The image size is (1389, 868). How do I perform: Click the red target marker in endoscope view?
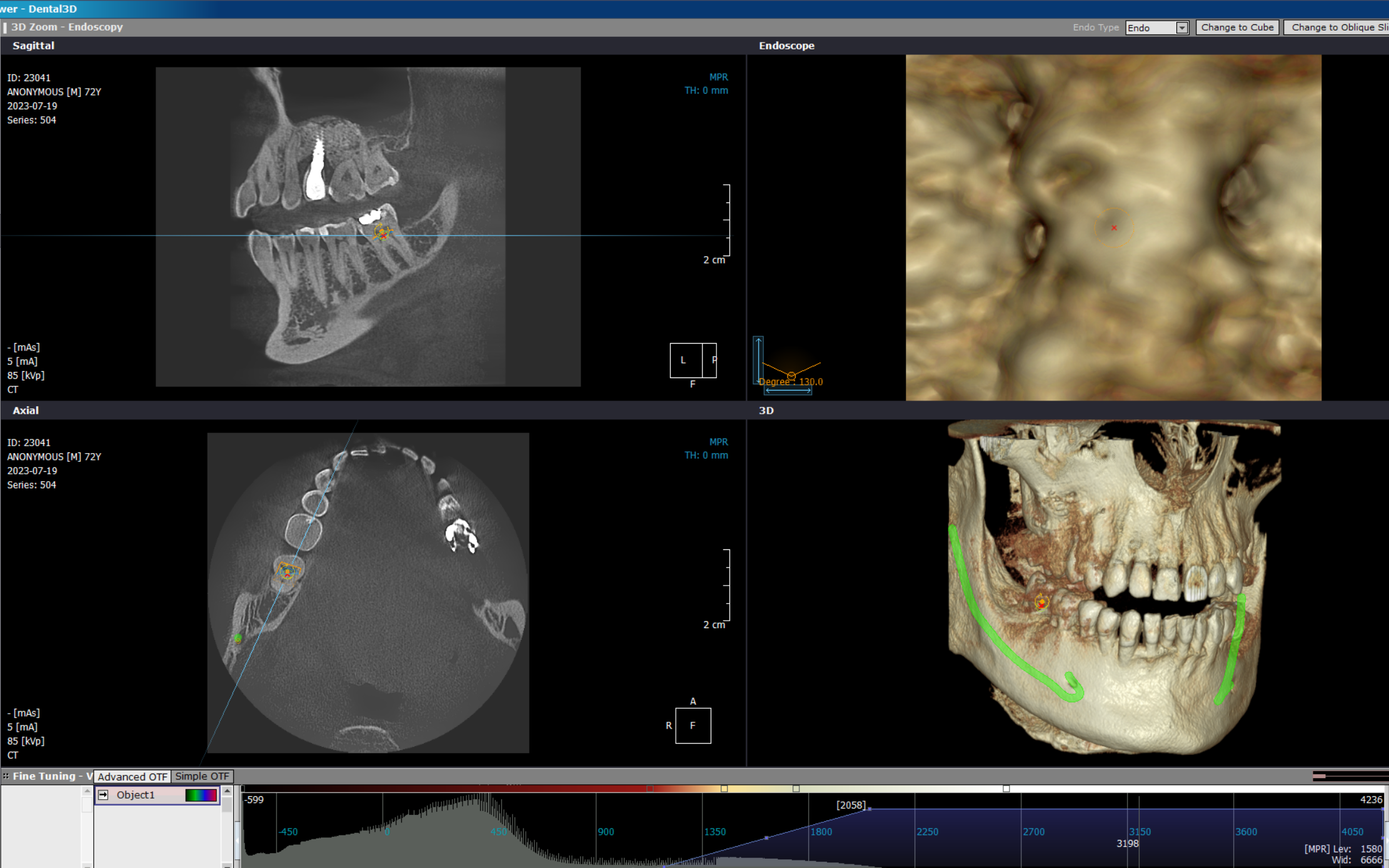click(x=1114, y=228)
